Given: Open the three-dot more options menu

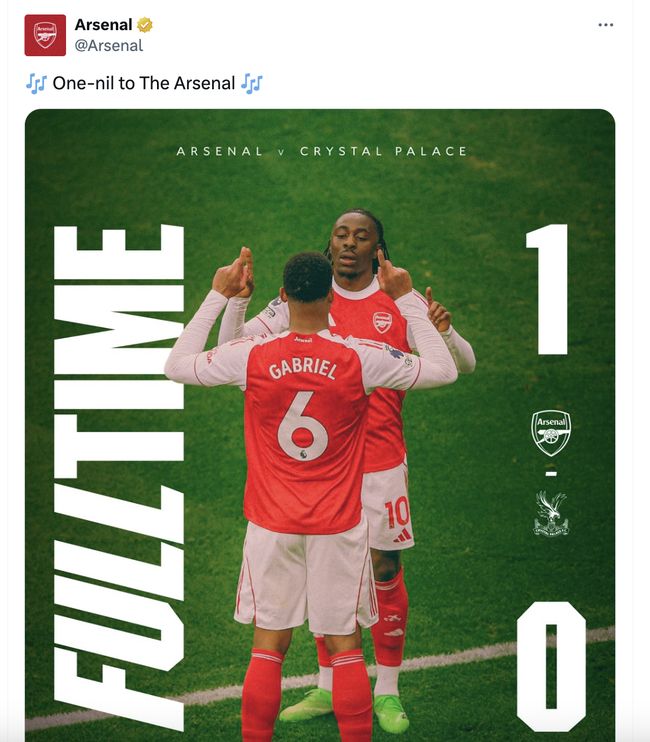Looking at the screenshot, I should point(605,25).
